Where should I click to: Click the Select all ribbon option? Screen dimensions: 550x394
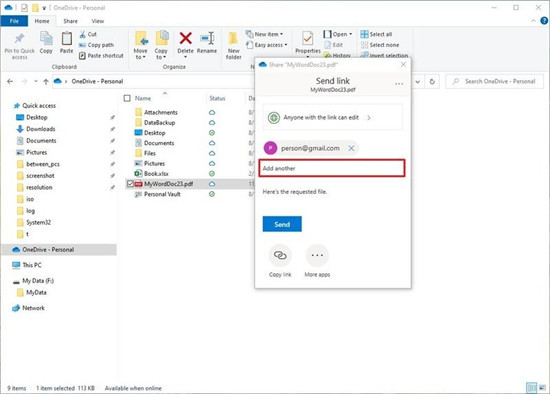[376, 34]
